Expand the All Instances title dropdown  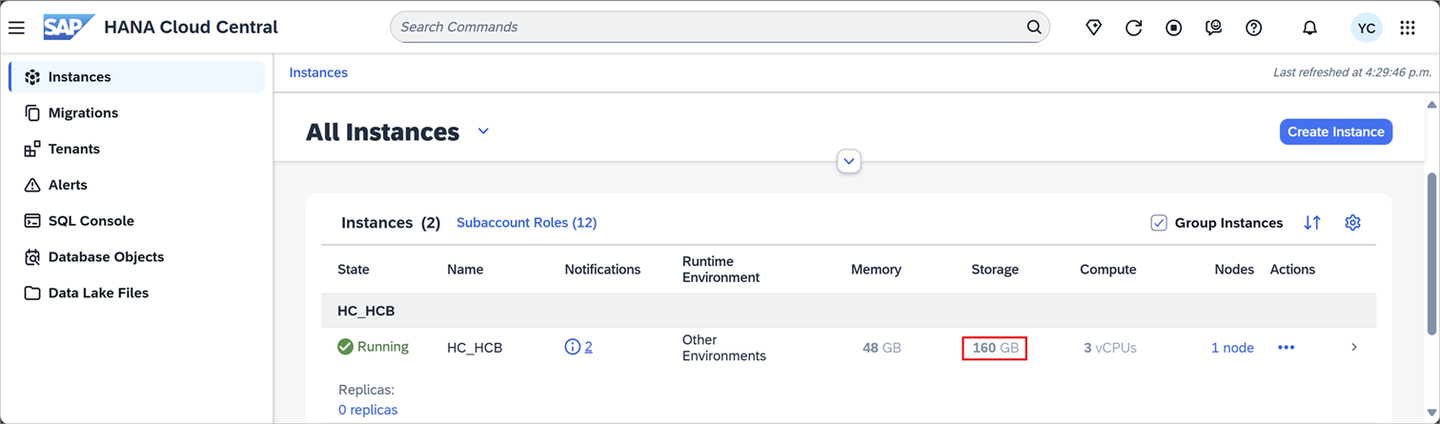[483, 132]
